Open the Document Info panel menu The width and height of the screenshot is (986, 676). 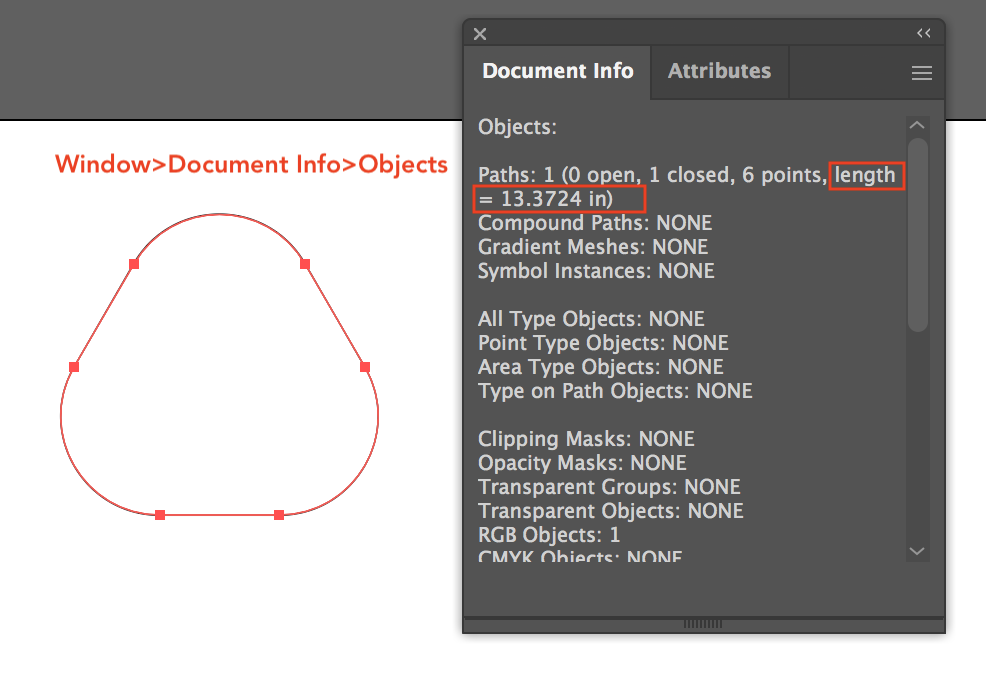922,73
